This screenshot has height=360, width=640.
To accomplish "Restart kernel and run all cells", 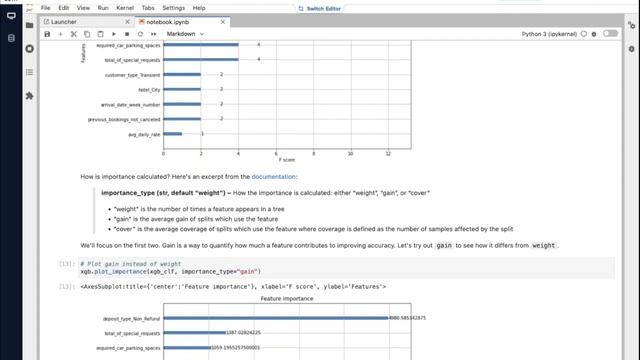I will pos(153,34).
